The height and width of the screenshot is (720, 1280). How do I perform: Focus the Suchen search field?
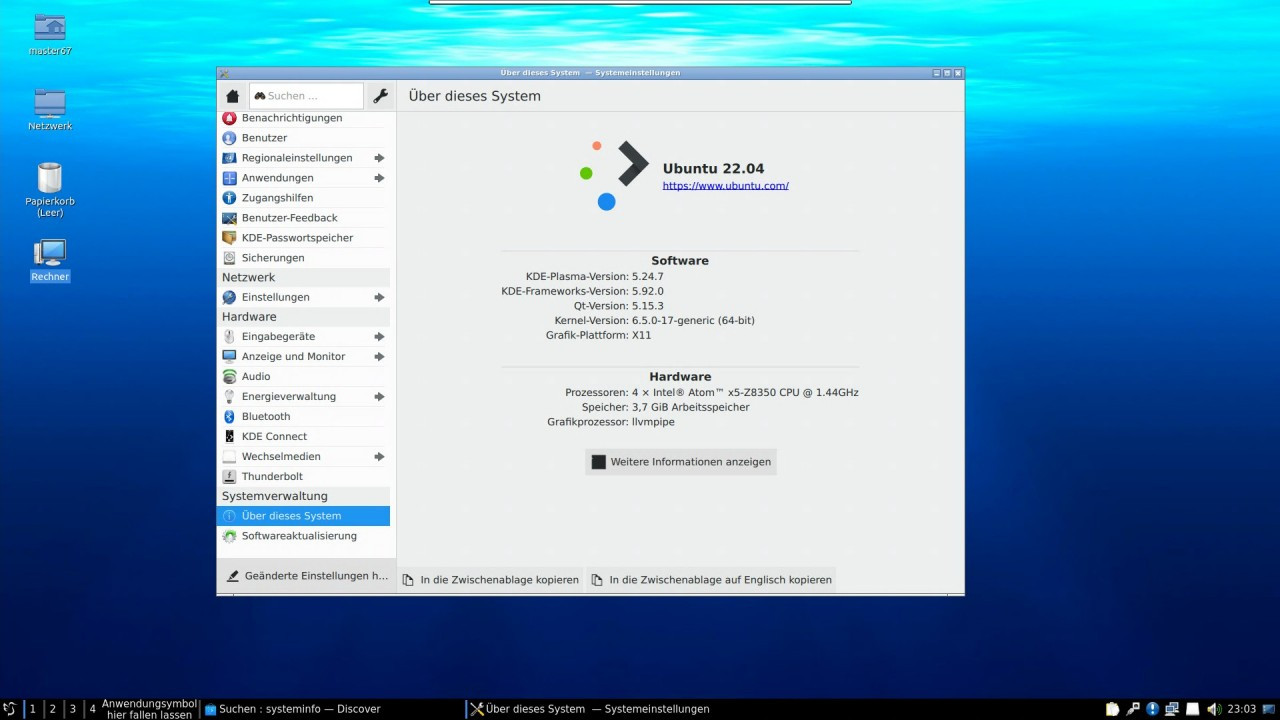[x=306, y=96]
